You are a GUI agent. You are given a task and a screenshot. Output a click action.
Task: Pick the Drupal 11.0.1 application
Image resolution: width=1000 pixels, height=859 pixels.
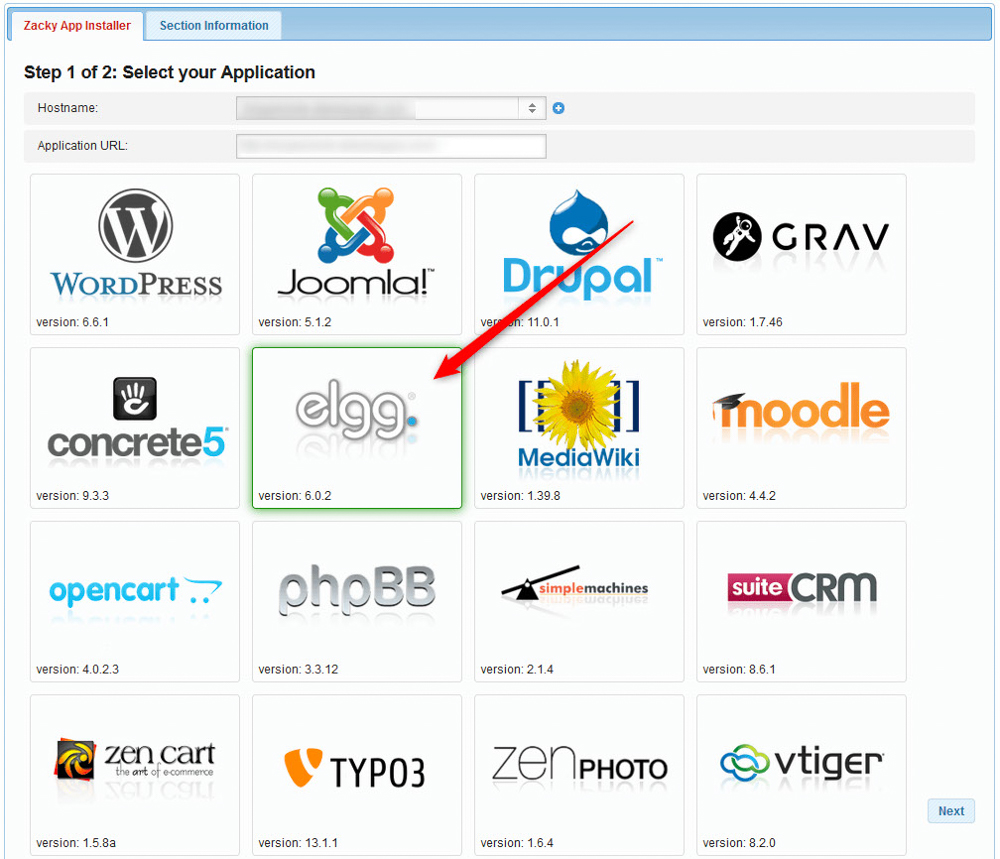point(578,253)
